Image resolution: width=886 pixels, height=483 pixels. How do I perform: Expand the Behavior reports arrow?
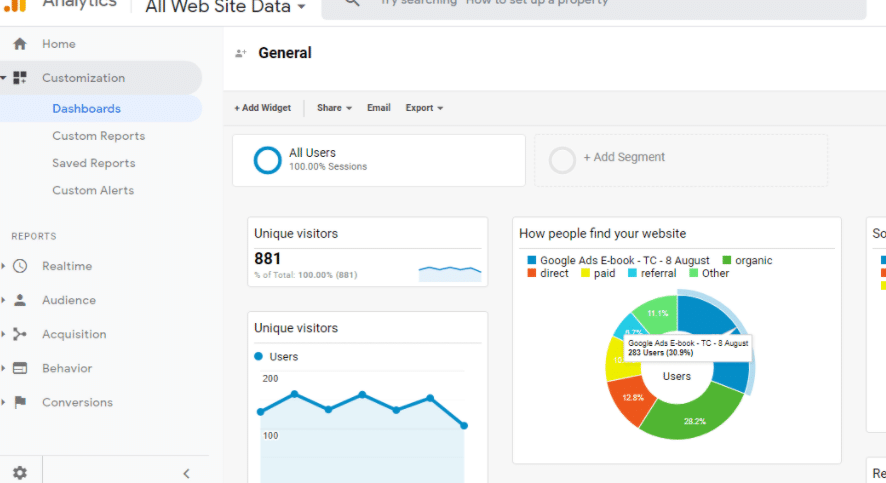click(x=3, y=368)
